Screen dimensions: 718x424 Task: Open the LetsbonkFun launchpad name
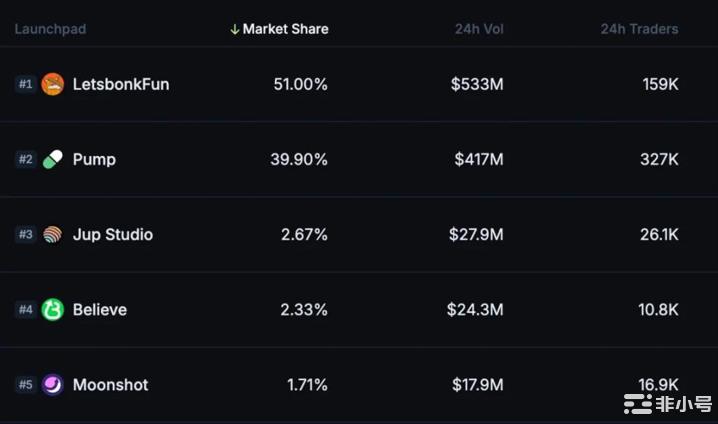[121, 84]
